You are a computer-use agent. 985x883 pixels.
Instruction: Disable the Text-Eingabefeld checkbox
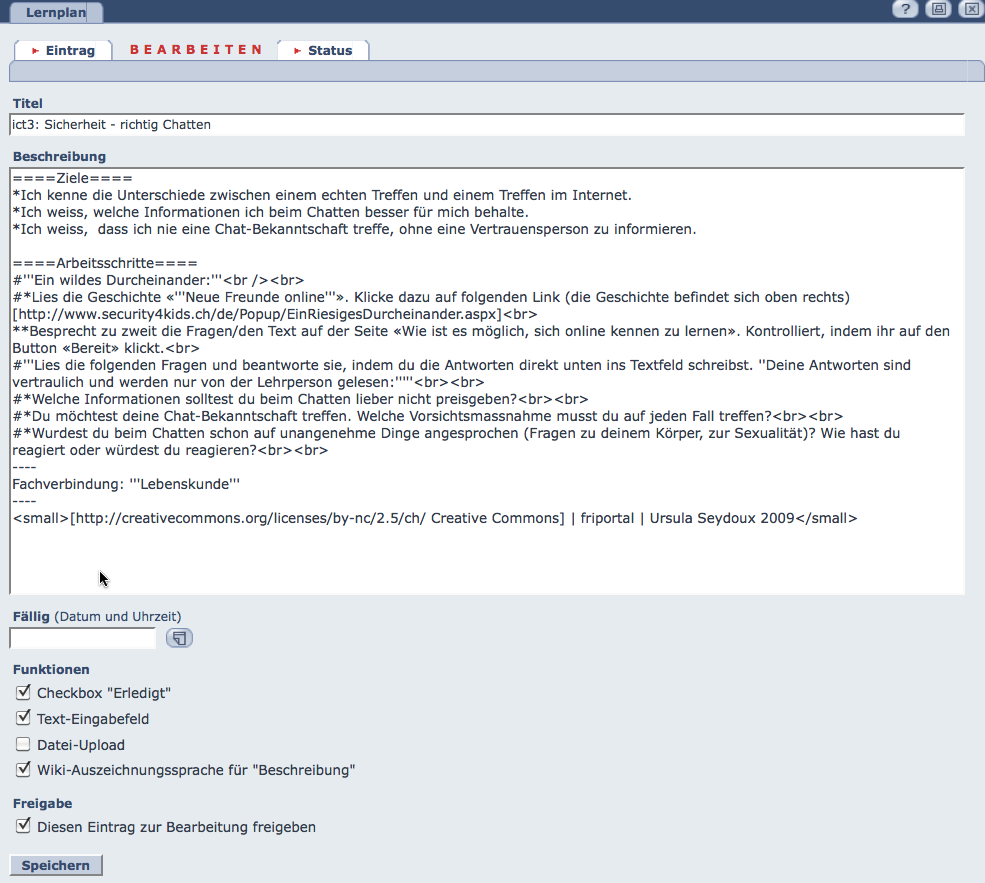click(23, 718)
